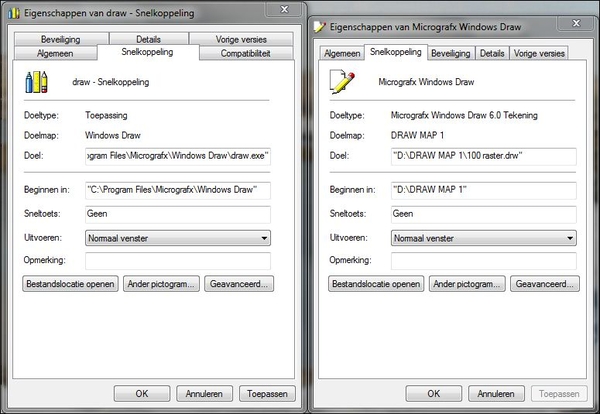Click 'Micrografx Windows Draw 6.0 Tekening' text

click(x=464, y=115)
